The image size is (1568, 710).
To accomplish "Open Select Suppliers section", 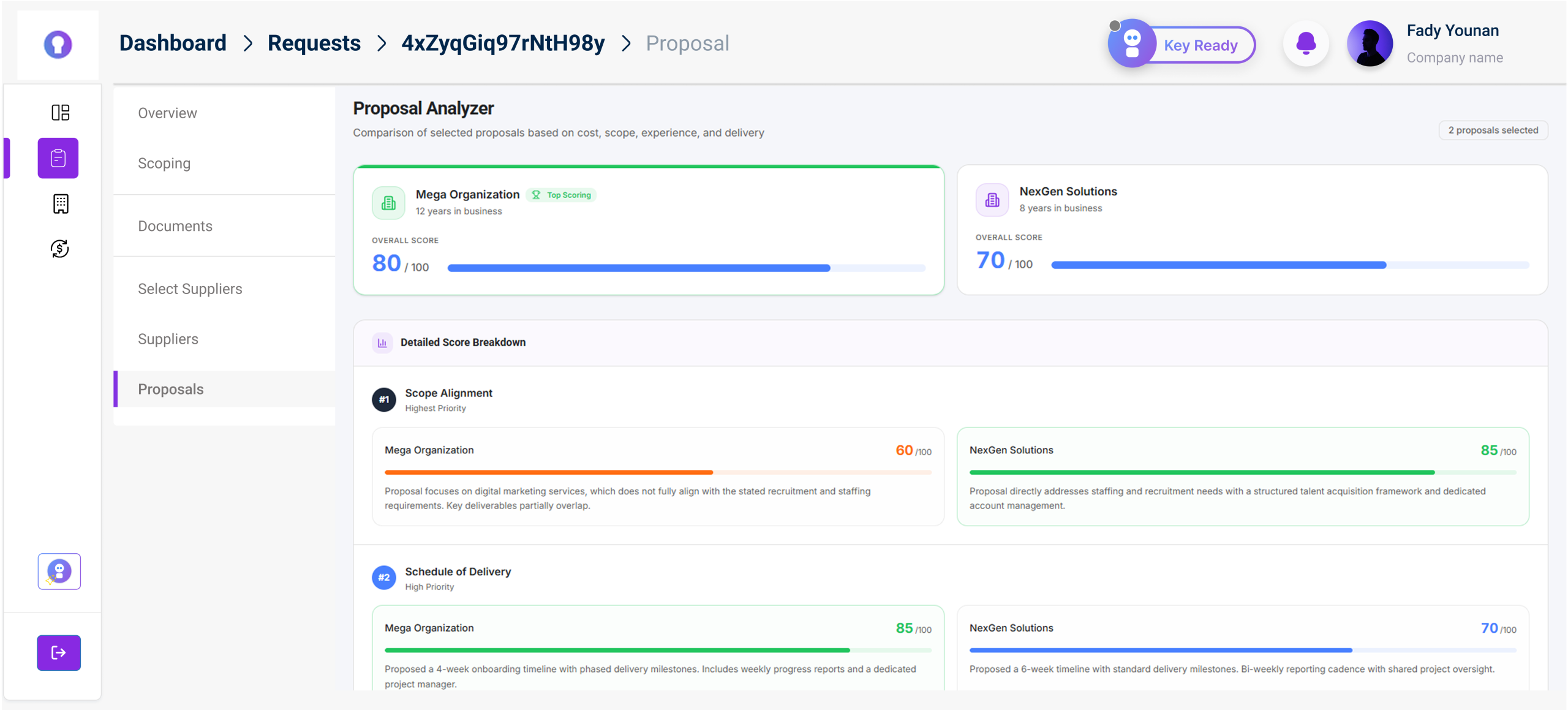I will tap(190, 289).
